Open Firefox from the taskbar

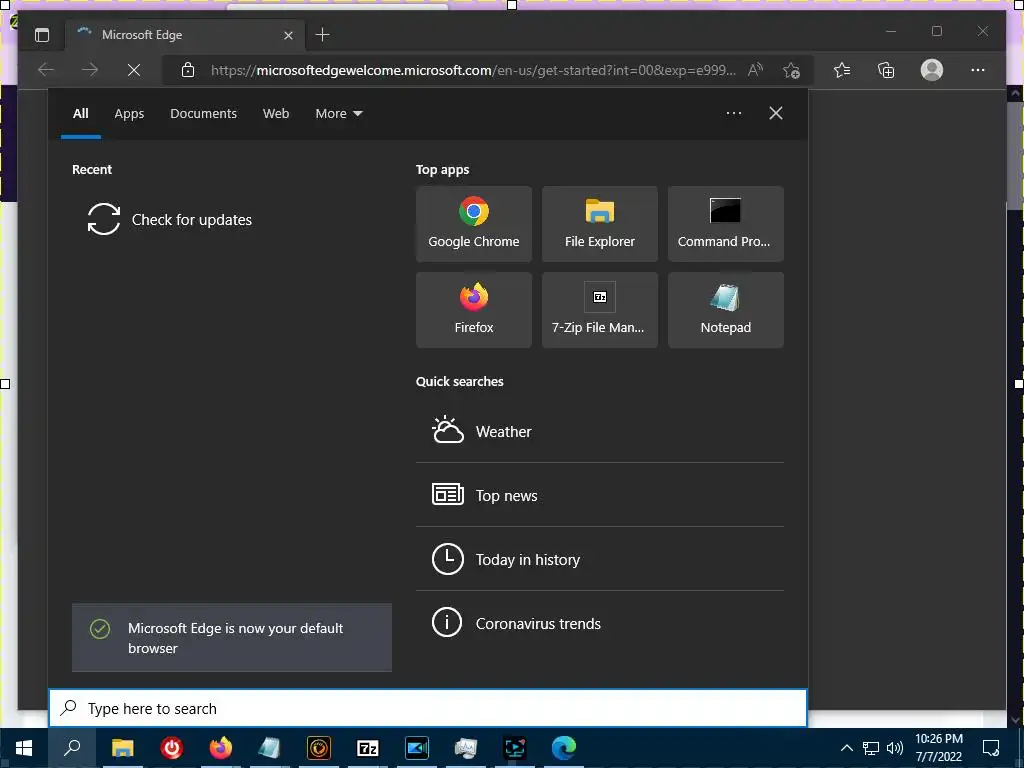221,748
